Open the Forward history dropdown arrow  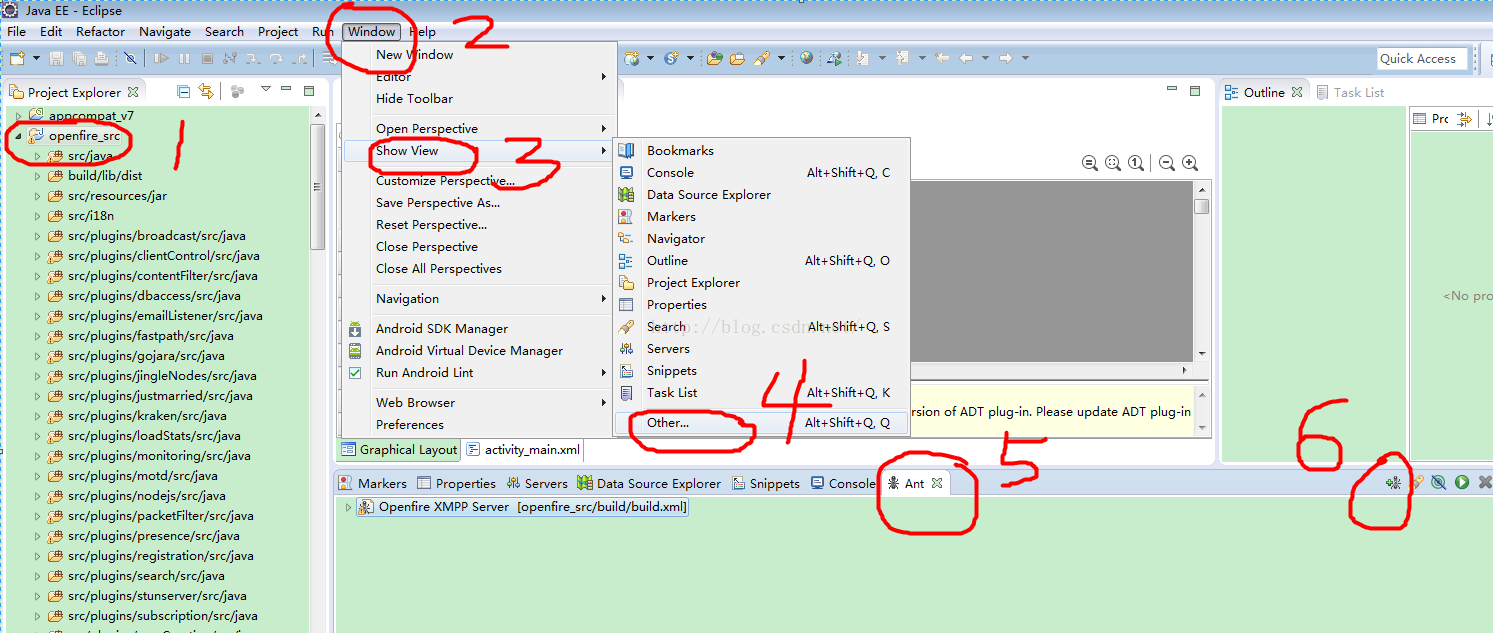[x=1025, y=58]
